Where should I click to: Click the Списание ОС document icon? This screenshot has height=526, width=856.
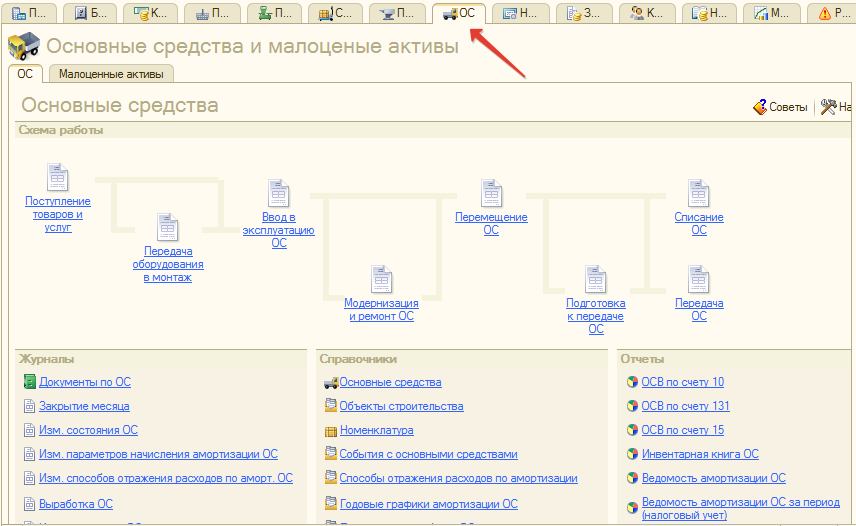(699, 194)
